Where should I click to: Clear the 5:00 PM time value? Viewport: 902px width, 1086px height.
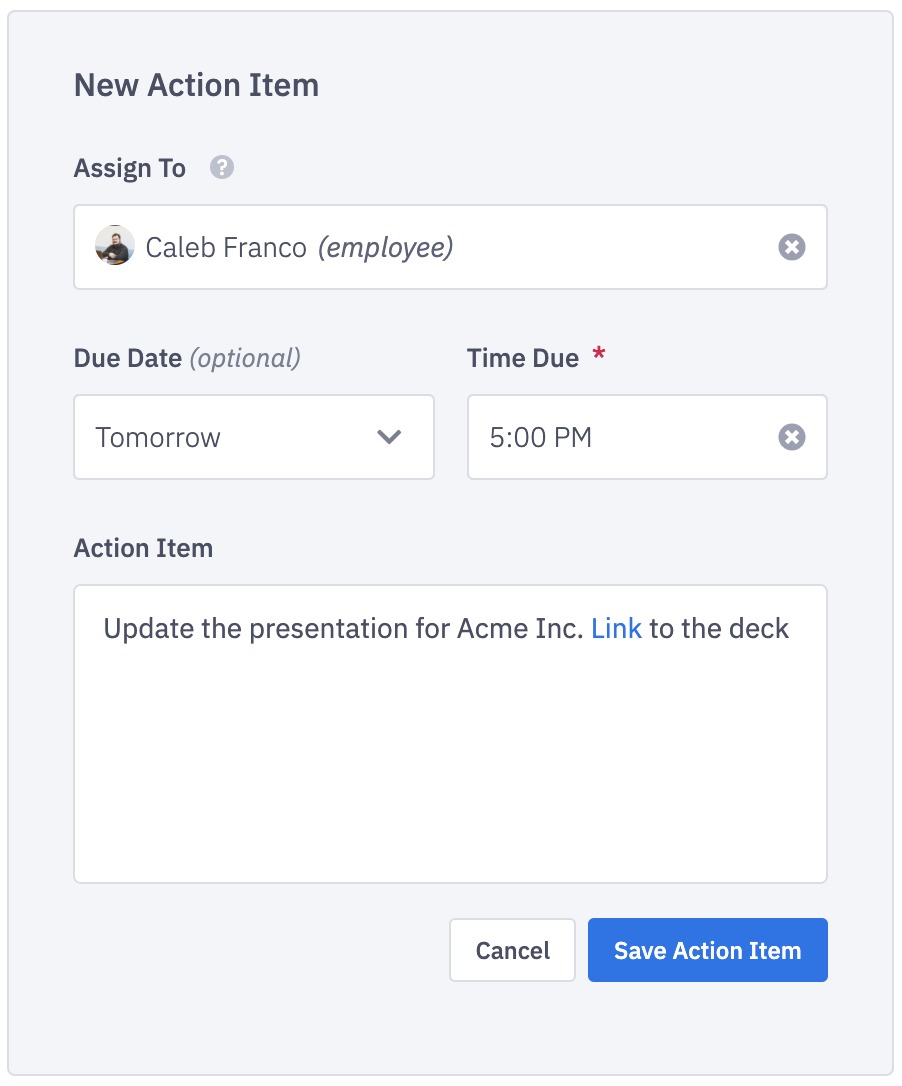[x=792, y=437]
